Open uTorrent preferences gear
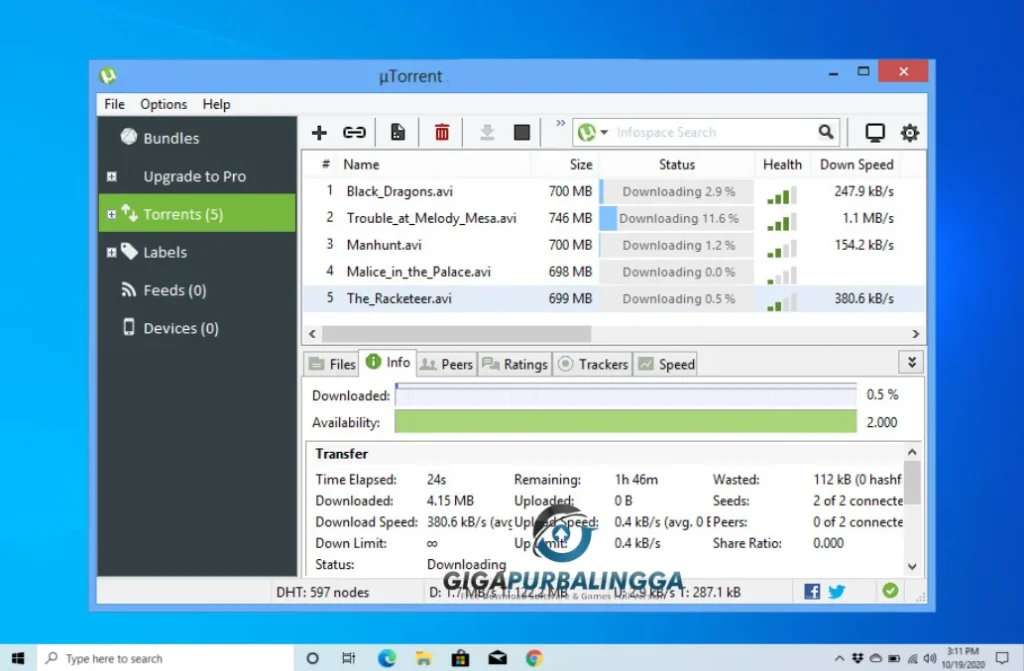Image resolution: width=1024 pixels, height=671 pixels. (909, 131)
